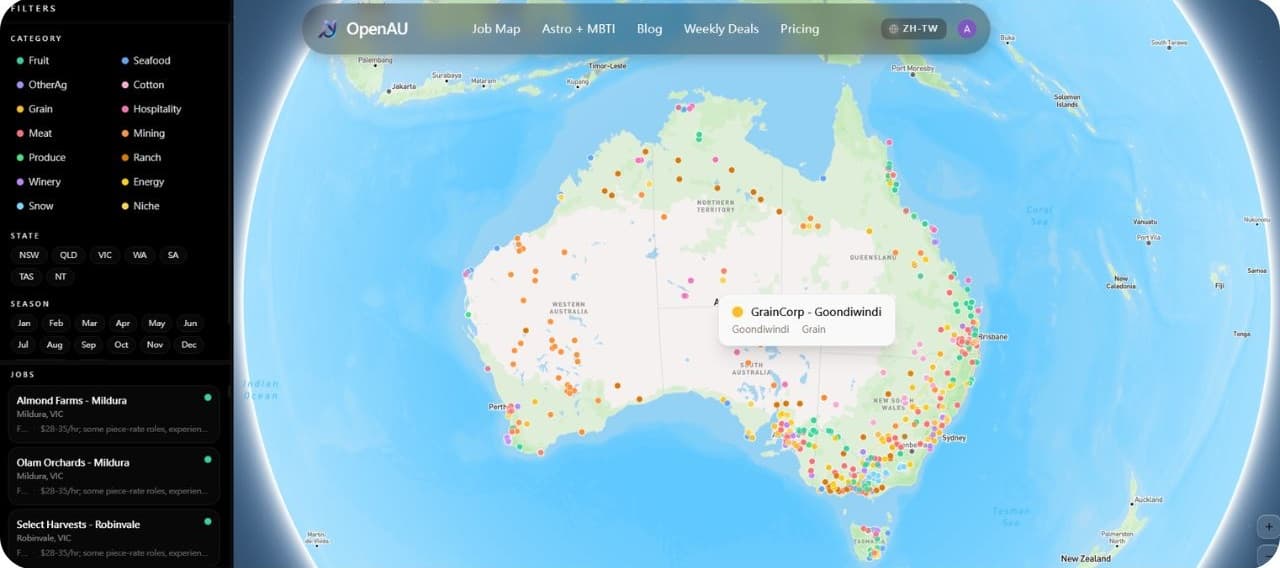Screen dimensions: 1280x568
Task: Go to the Weekly Deals page
Action: [721, 29]
